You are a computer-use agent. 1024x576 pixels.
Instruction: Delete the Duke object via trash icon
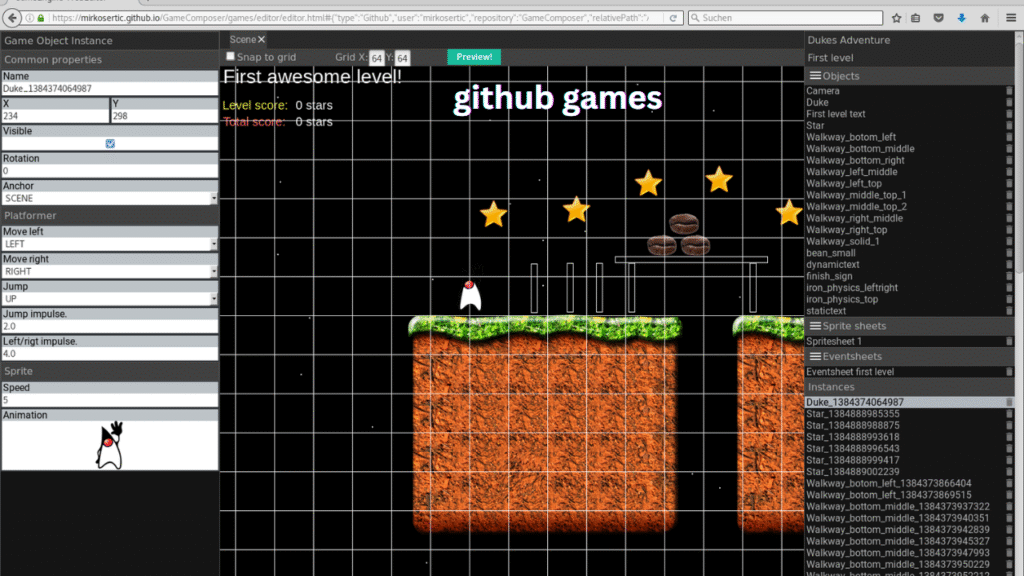tap(1009, 103)
